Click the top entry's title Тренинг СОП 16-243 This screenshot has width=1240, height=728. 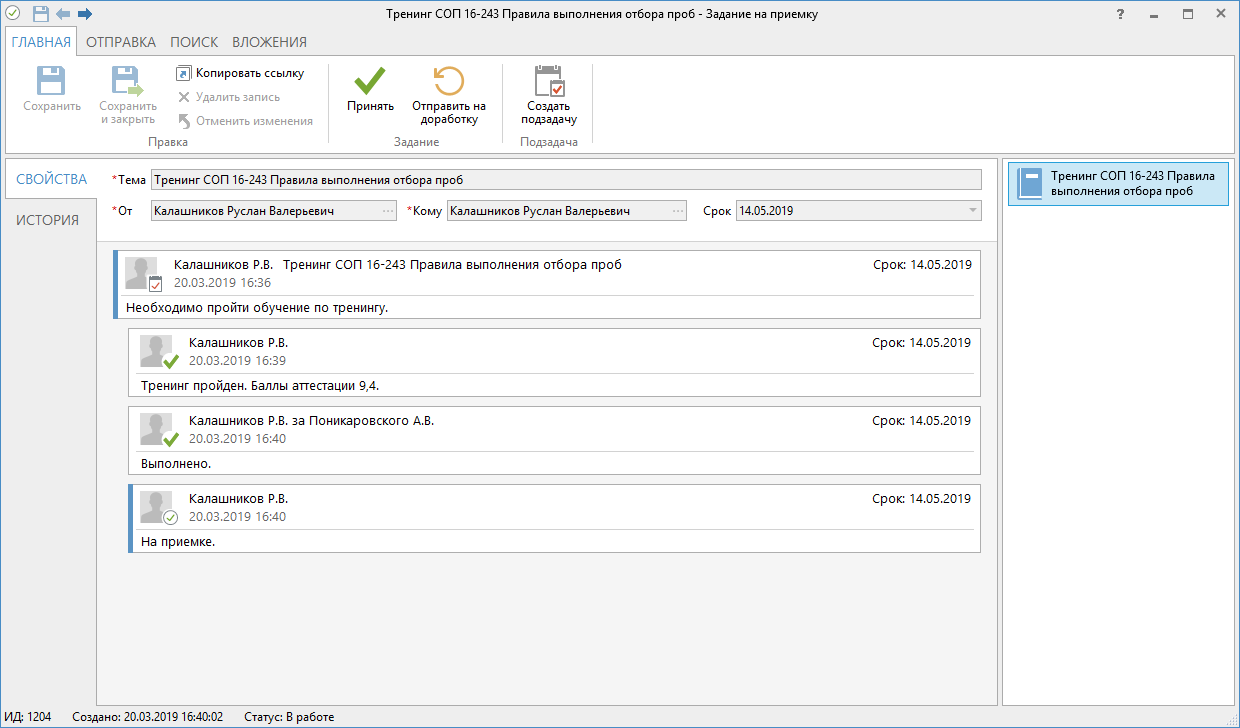(x=452, y=265)
